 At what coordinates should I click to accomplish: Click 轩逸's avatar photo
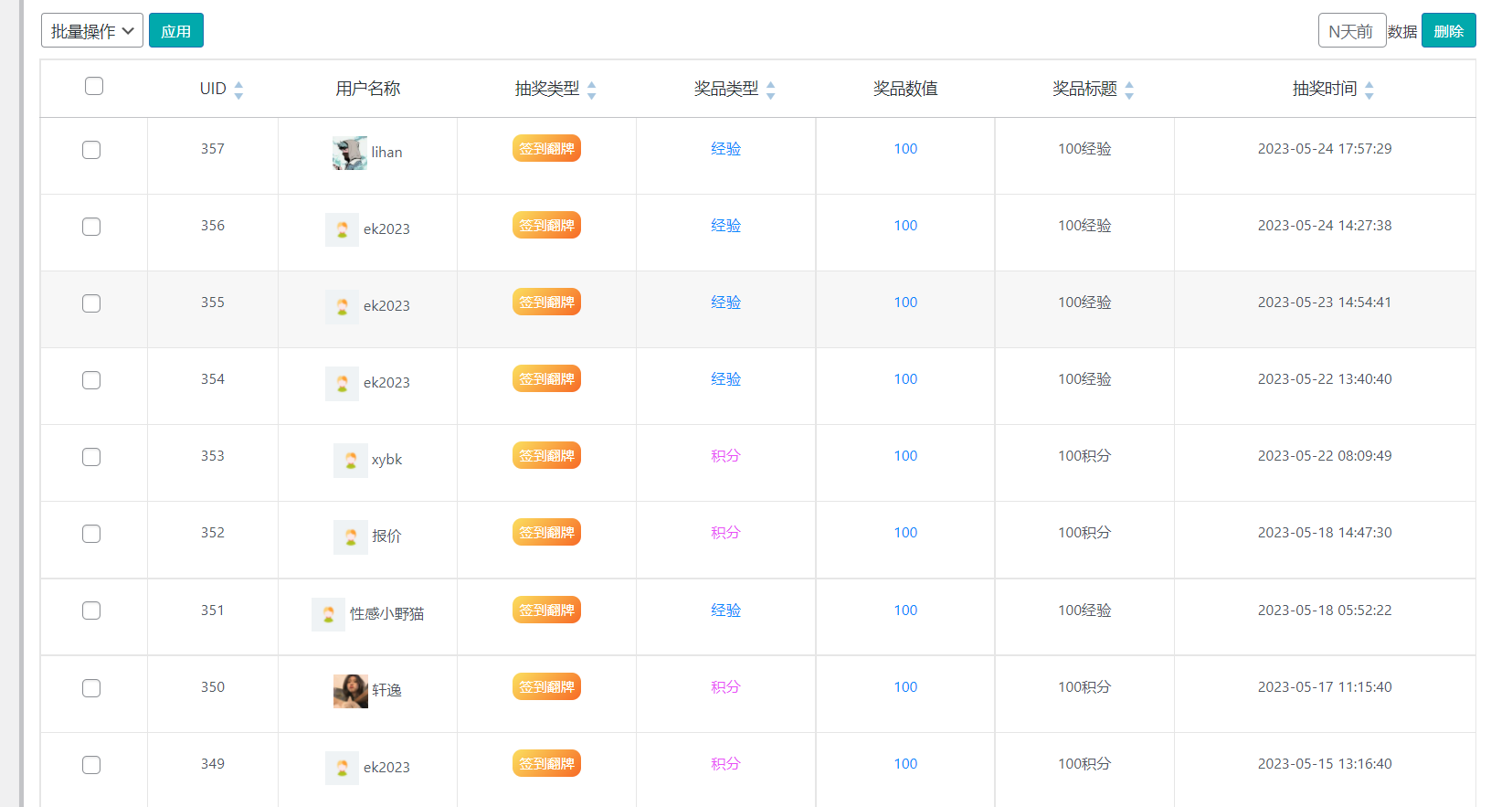(x=350, y=691)
